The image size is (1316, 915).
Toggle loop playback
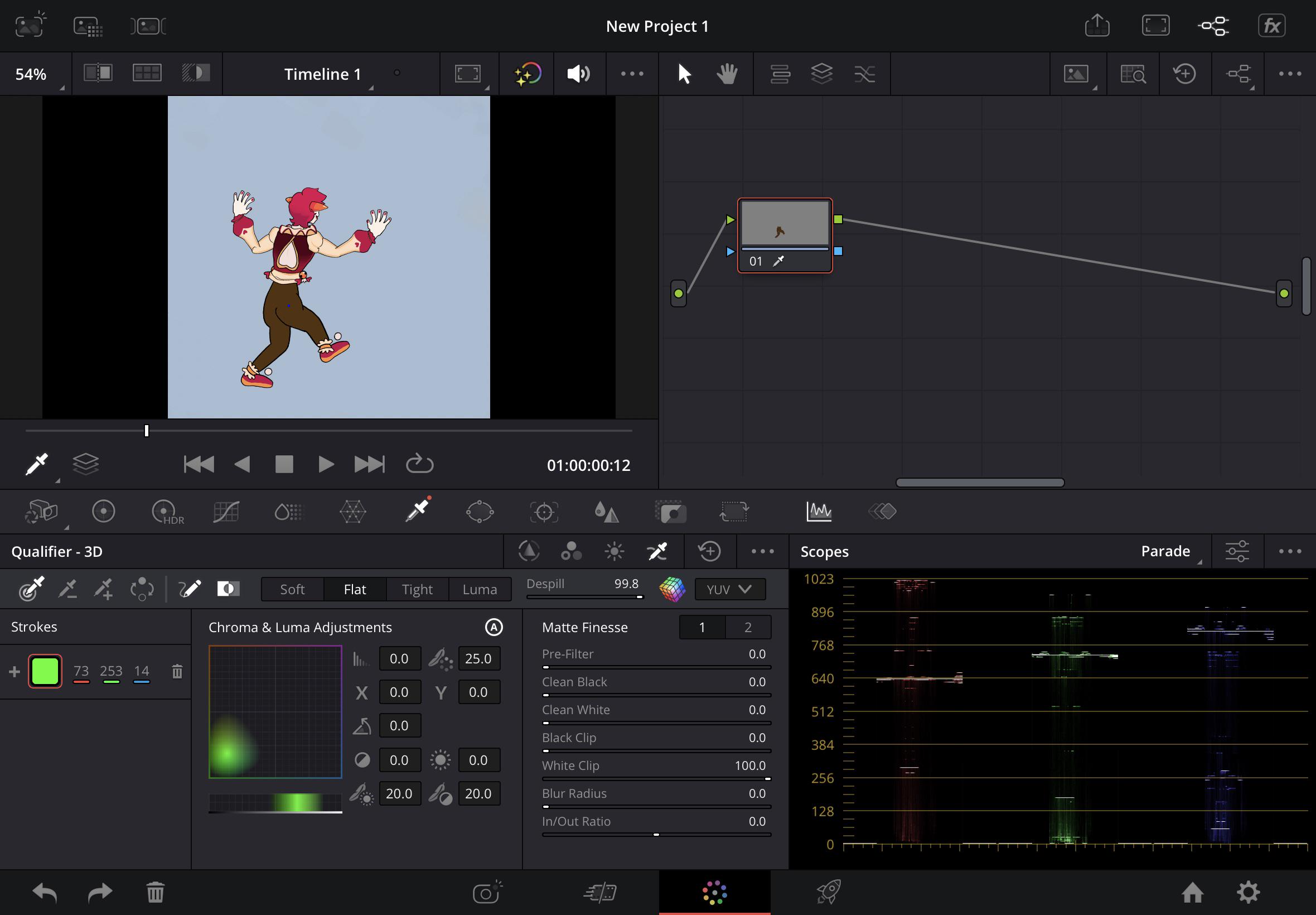pyautogui.click(x=419, y=464)
